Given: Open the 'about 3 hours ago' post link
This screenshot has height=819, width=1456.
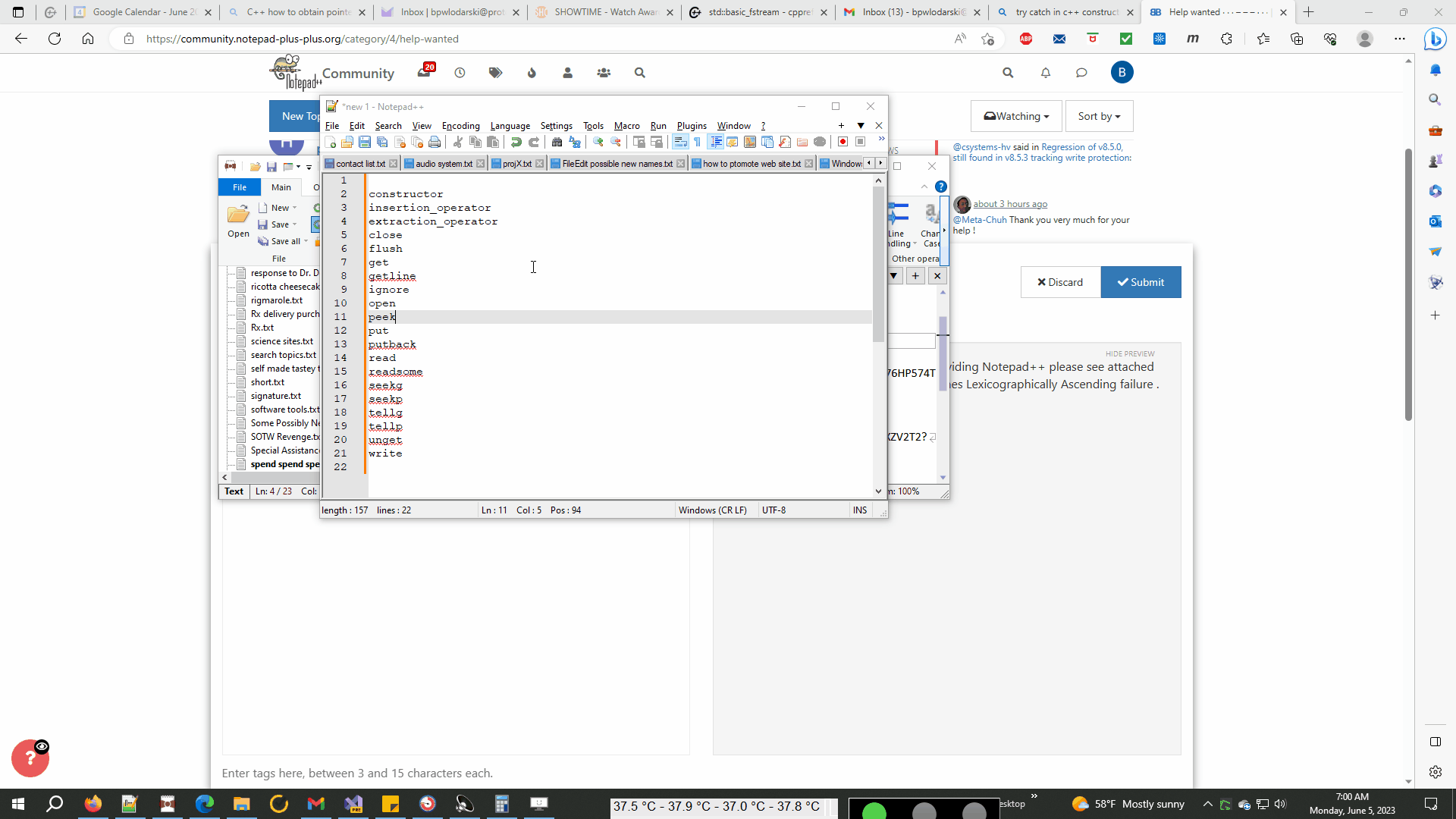Looking at the screenshot, I should (1010, 204).
